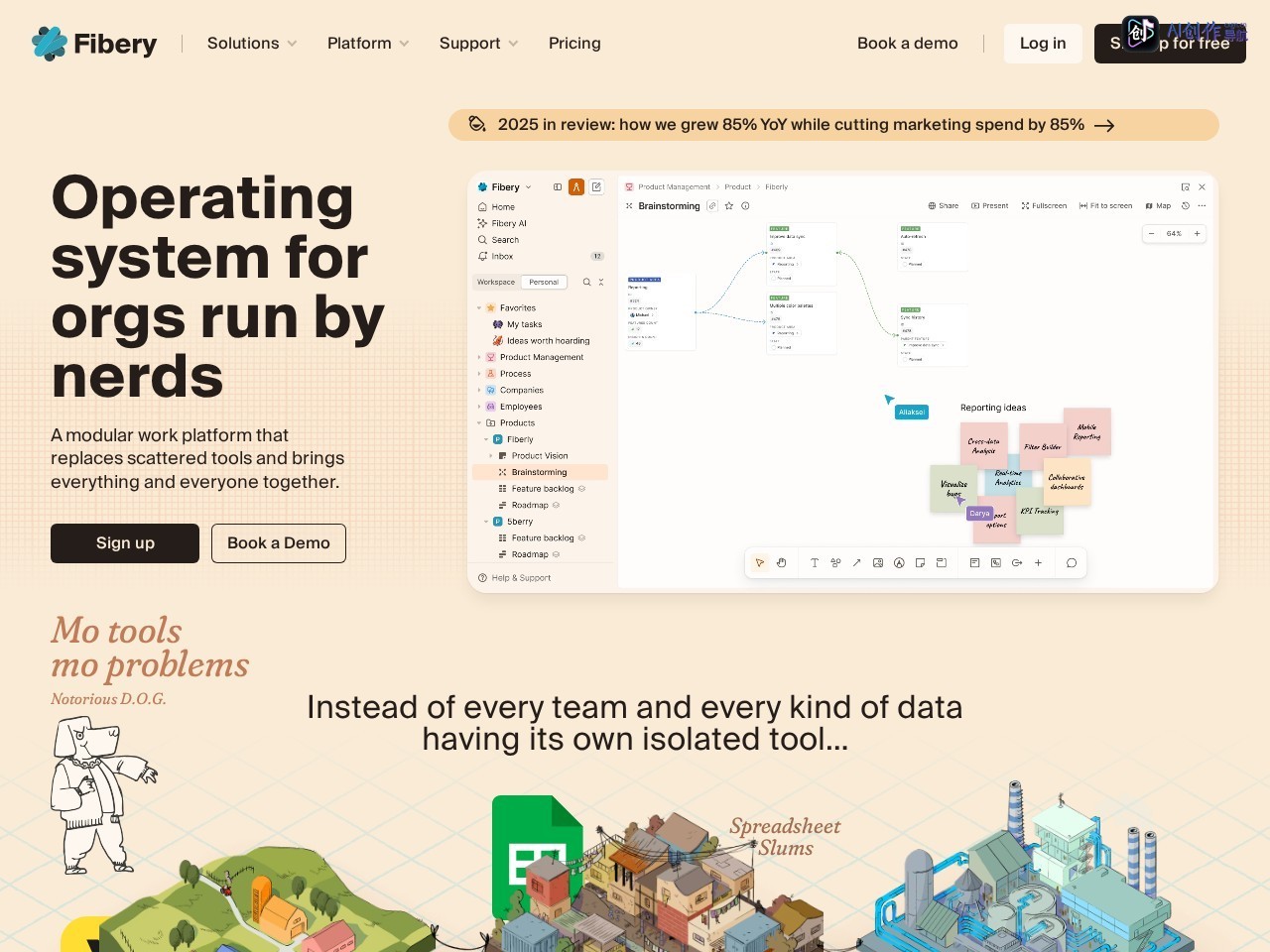Toggle to Workspace view in sidebar

[496, 282]
